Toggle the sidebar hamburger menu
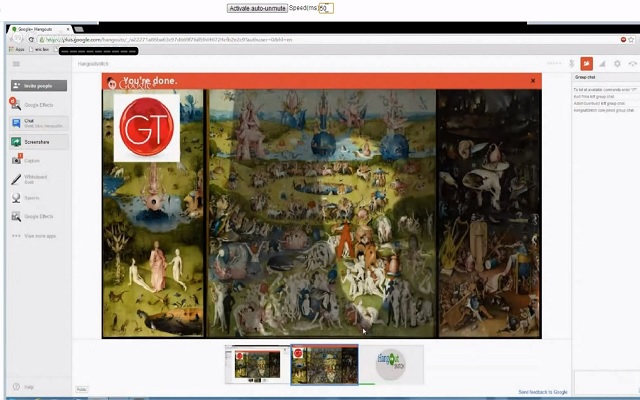 pos(16,64)
